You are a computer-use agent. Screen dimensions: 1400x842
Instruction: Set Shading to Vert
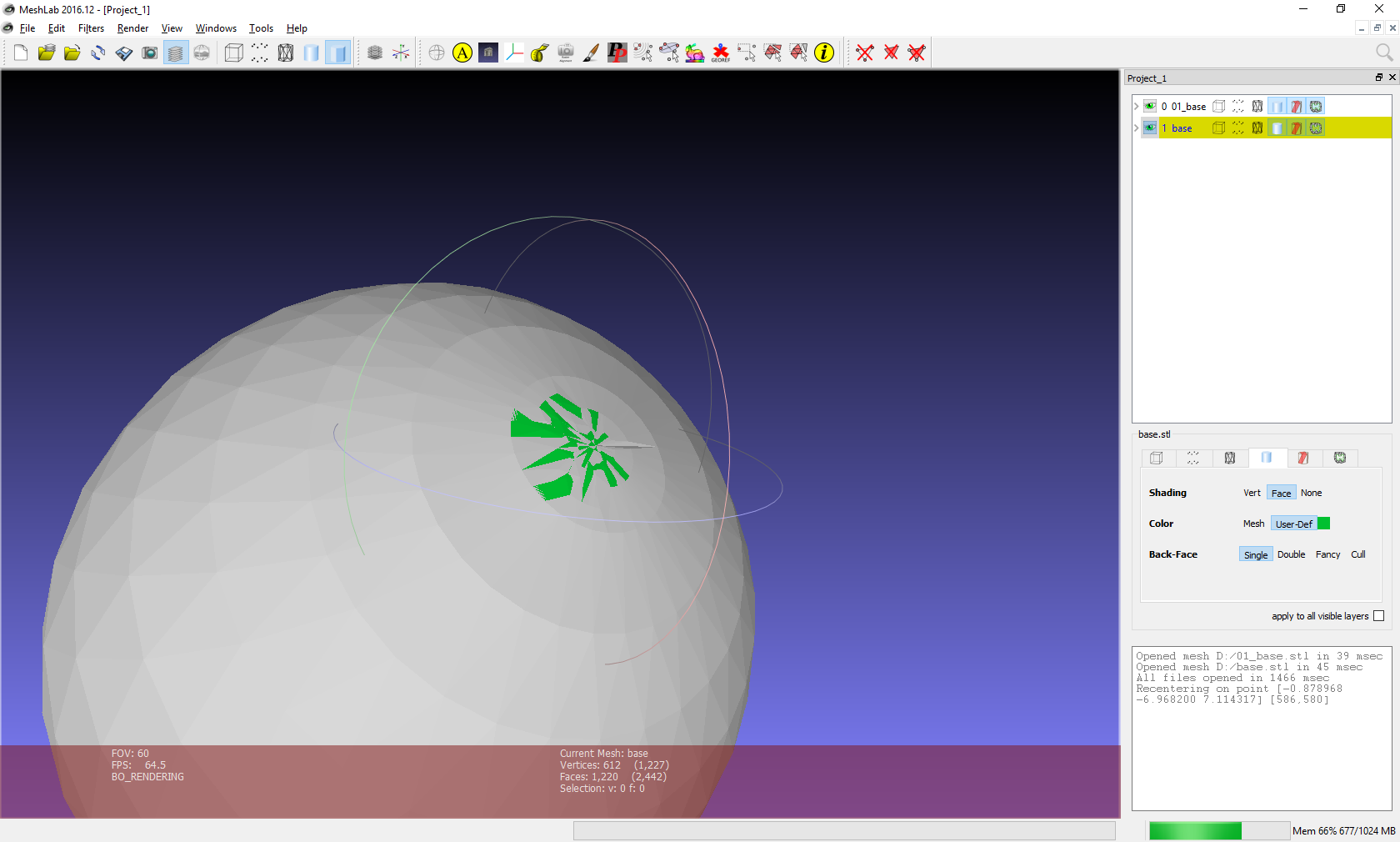tap(1252, 494)
